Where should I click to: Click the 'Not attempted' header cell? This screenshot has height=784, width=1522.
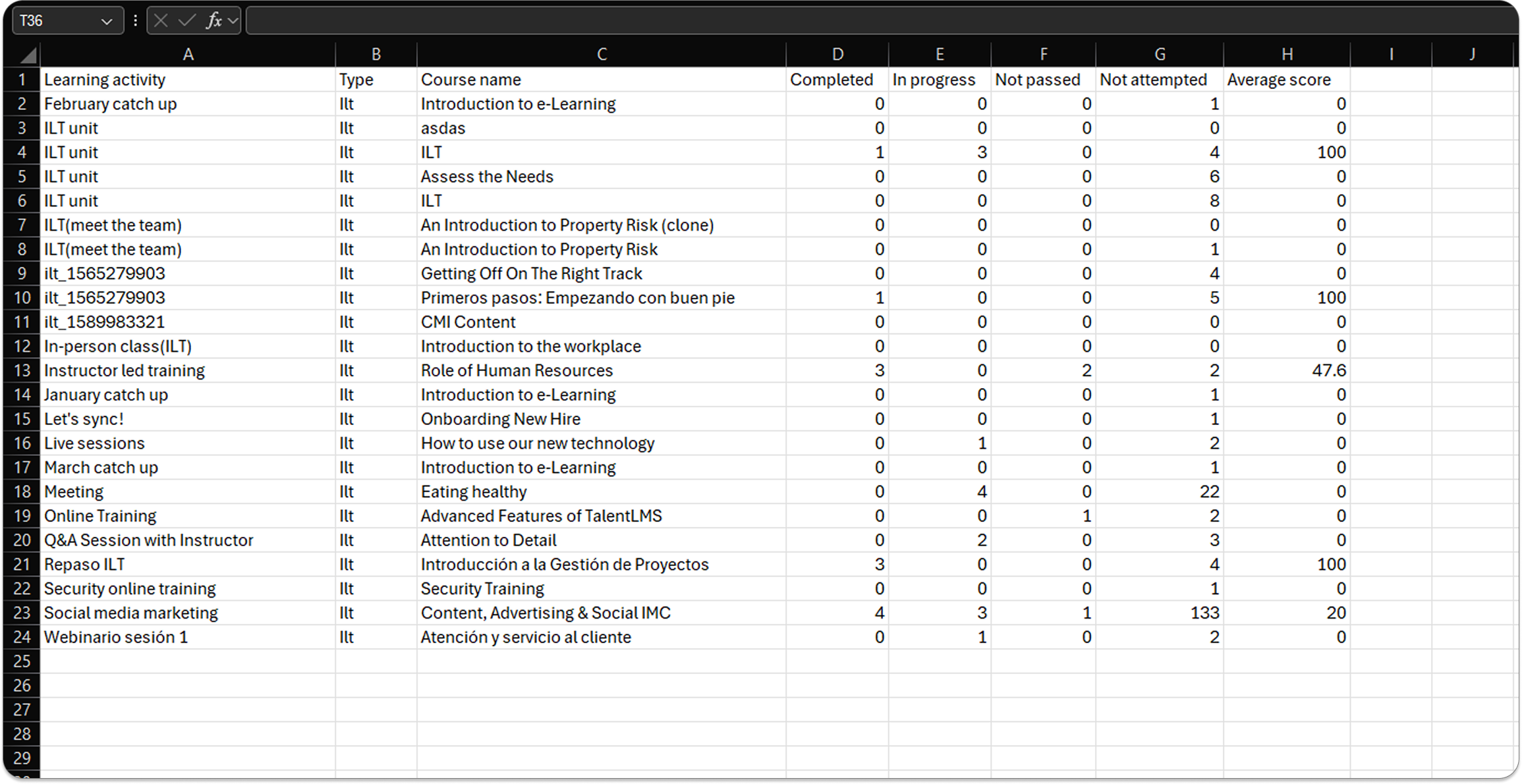1160,80
